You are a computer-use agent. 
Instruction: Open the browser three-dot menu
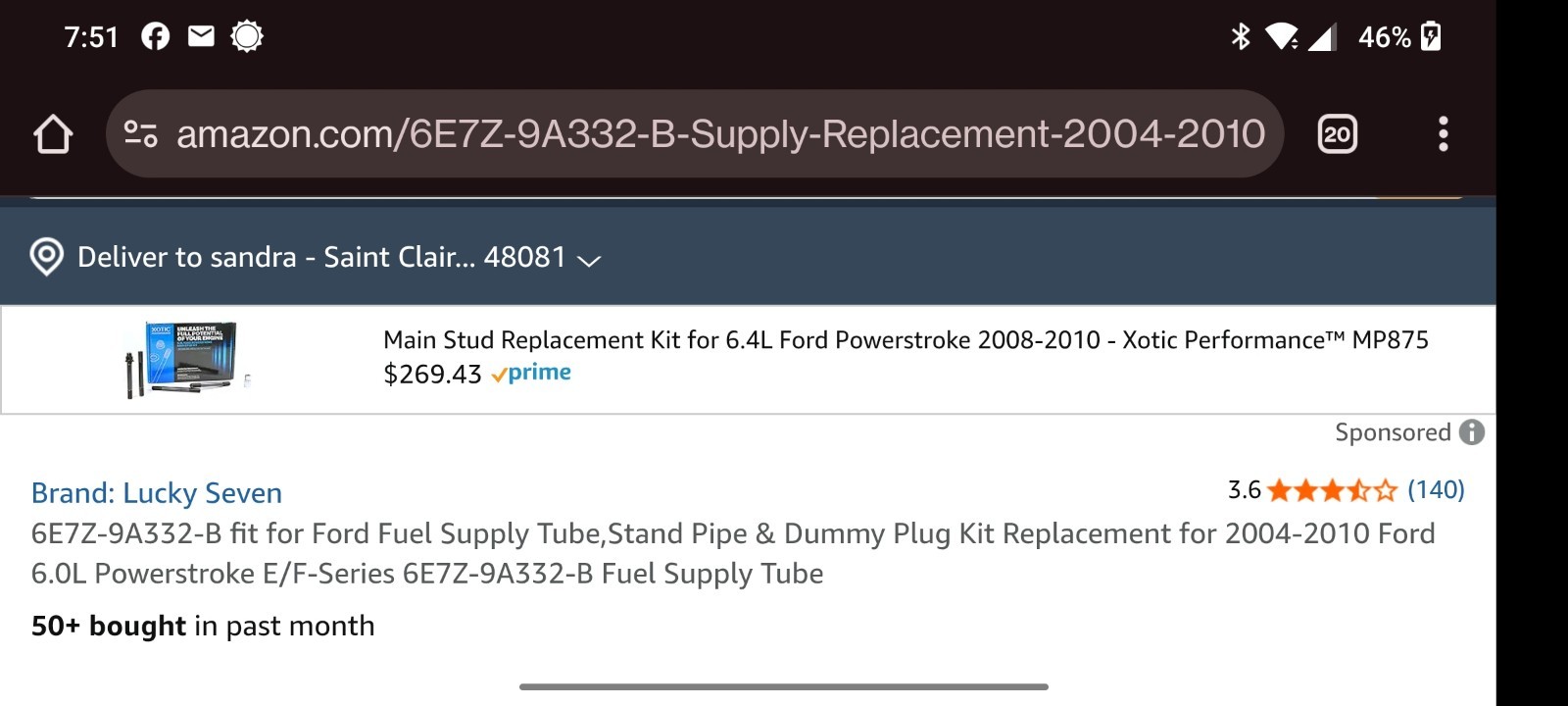click(x=1443, y=134)
